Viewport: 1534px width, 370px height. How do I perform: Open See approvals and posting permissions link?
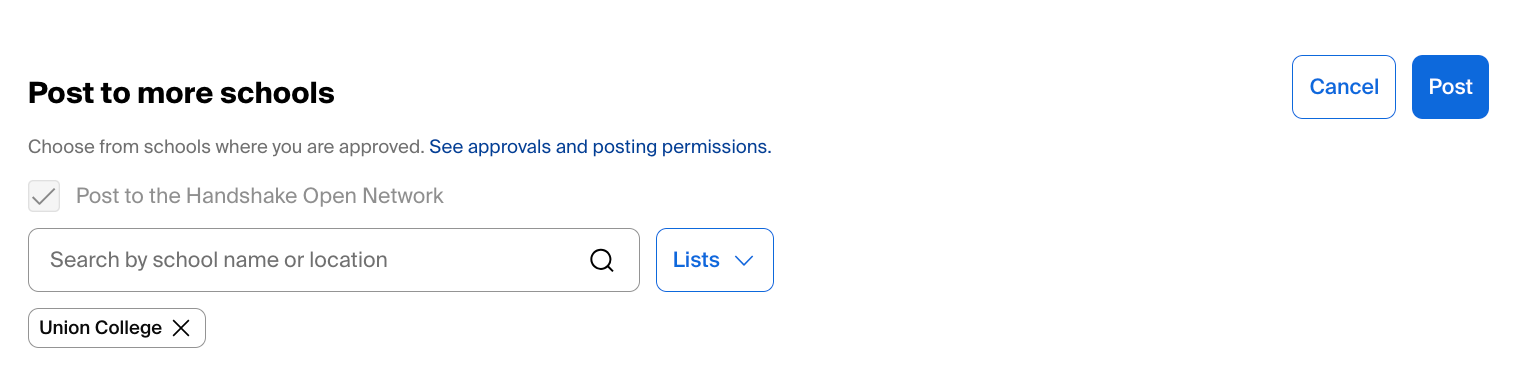600,147
